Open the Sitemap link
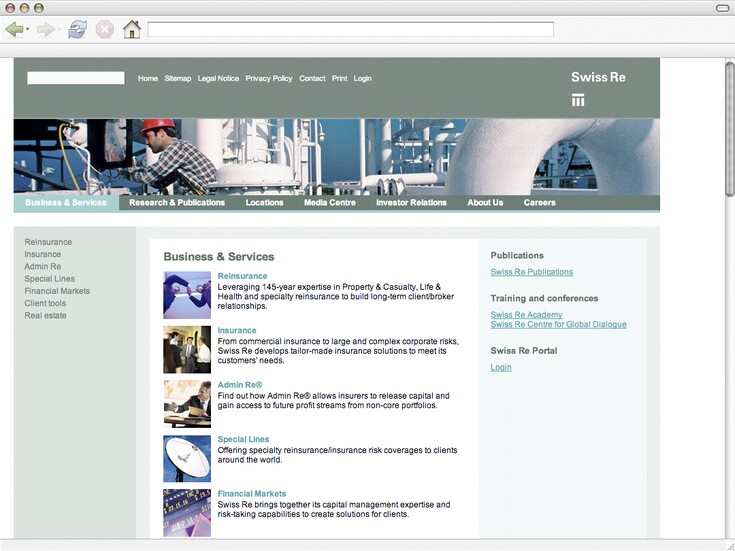This screenshot has height=551, width=735. pos(178,78)
